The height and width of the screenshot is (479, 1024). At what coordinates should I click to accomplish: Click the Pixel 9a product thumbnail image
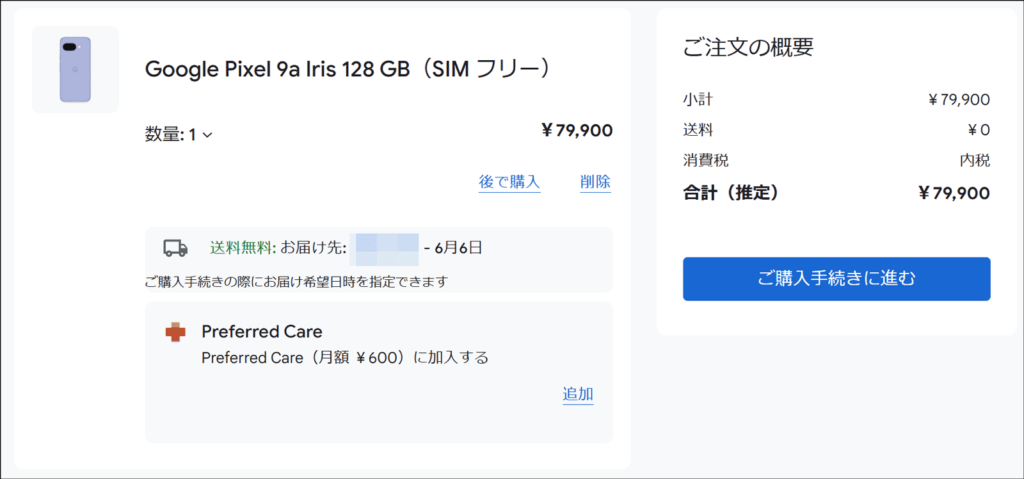(75, 69)
